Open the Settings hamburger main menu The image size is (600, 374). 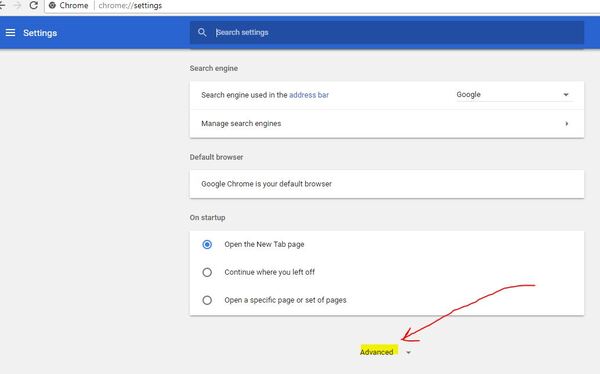pos(10,33)
